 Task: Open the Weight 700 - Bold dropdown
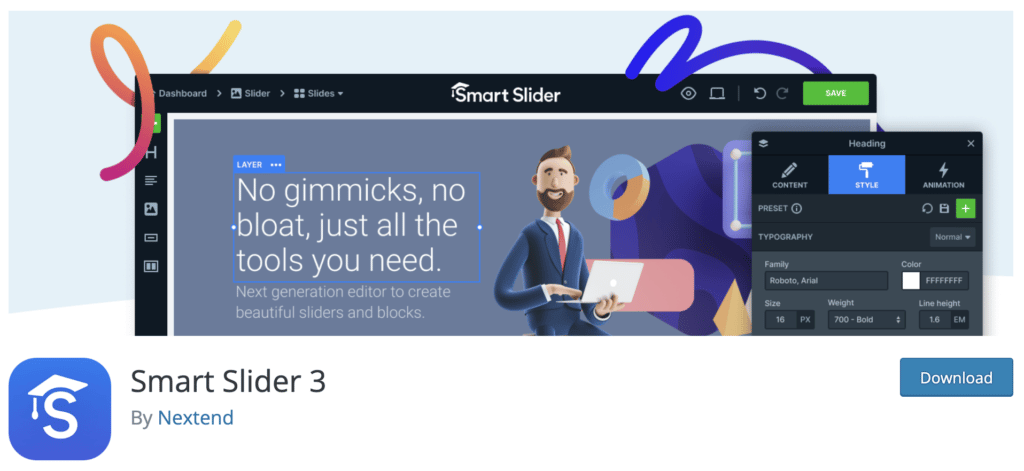(866, 320)
